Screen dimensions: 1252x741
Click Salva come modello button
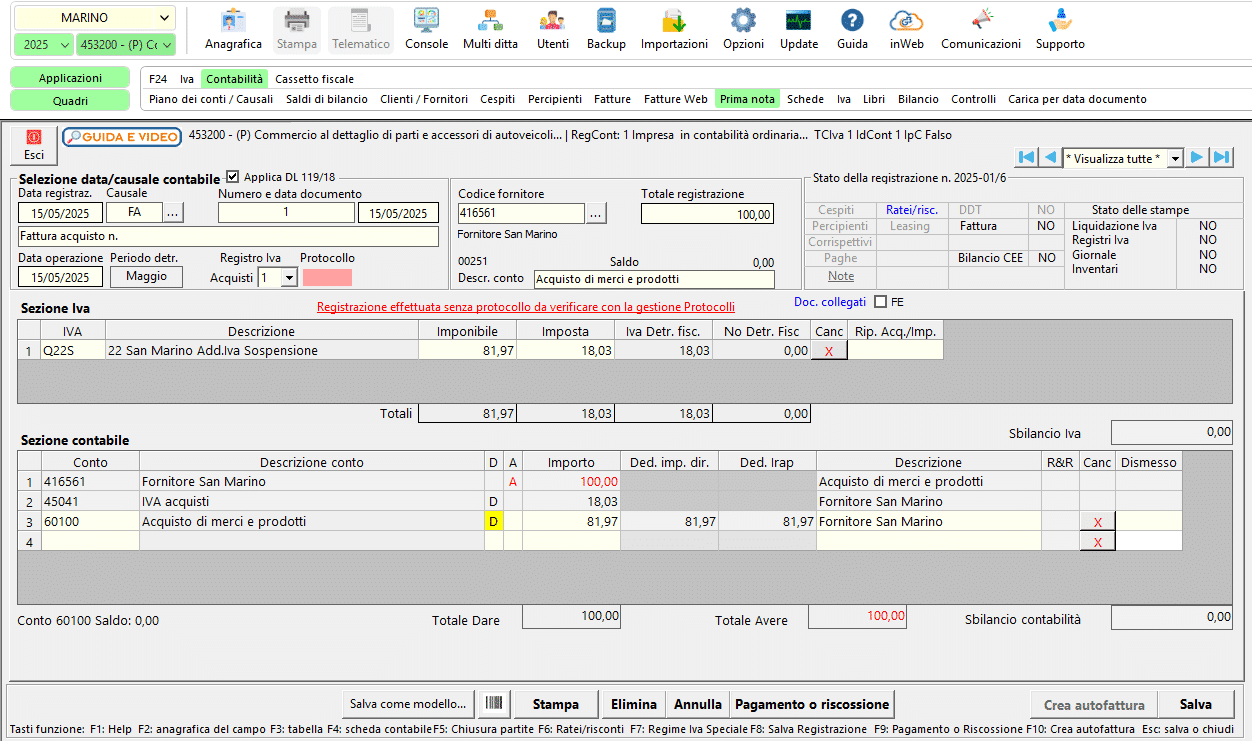(408, 704)
